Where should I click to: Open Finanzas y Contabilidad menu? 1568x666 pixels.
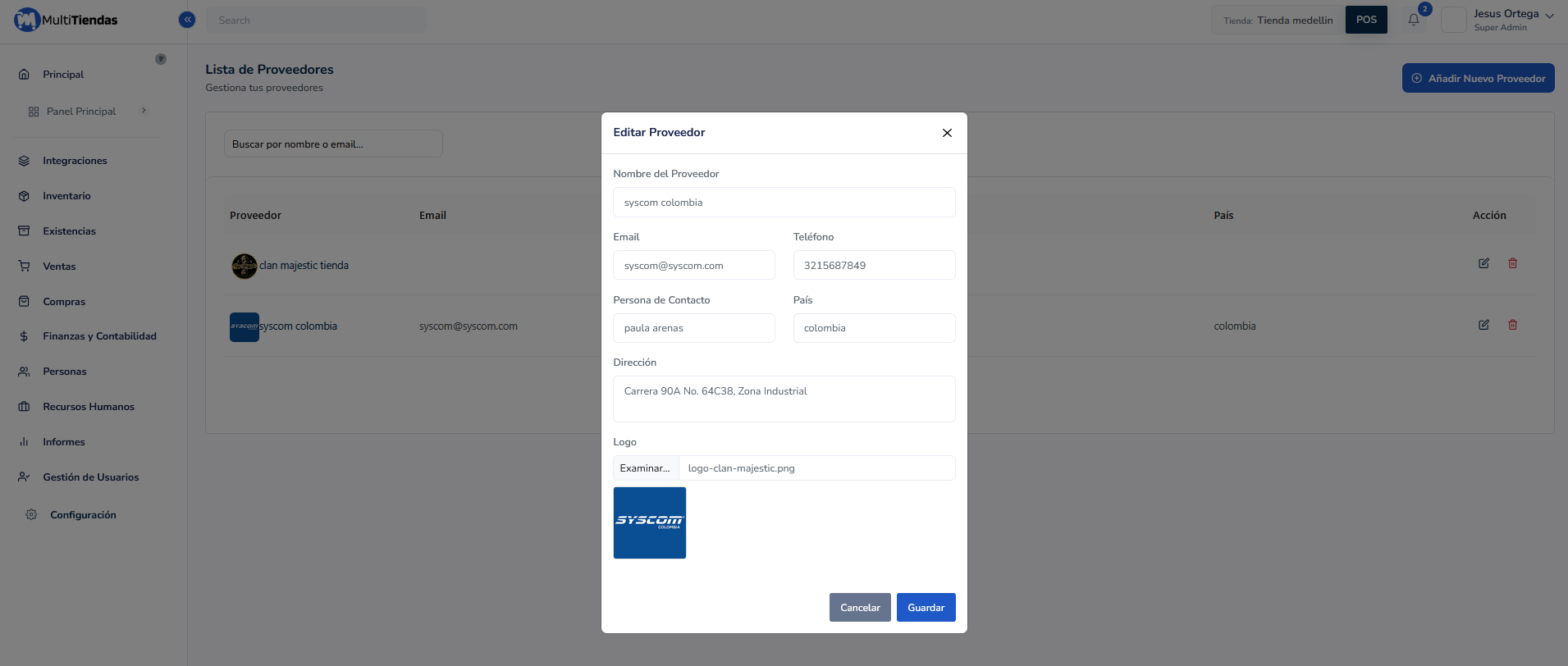click(x=99, y=336)
